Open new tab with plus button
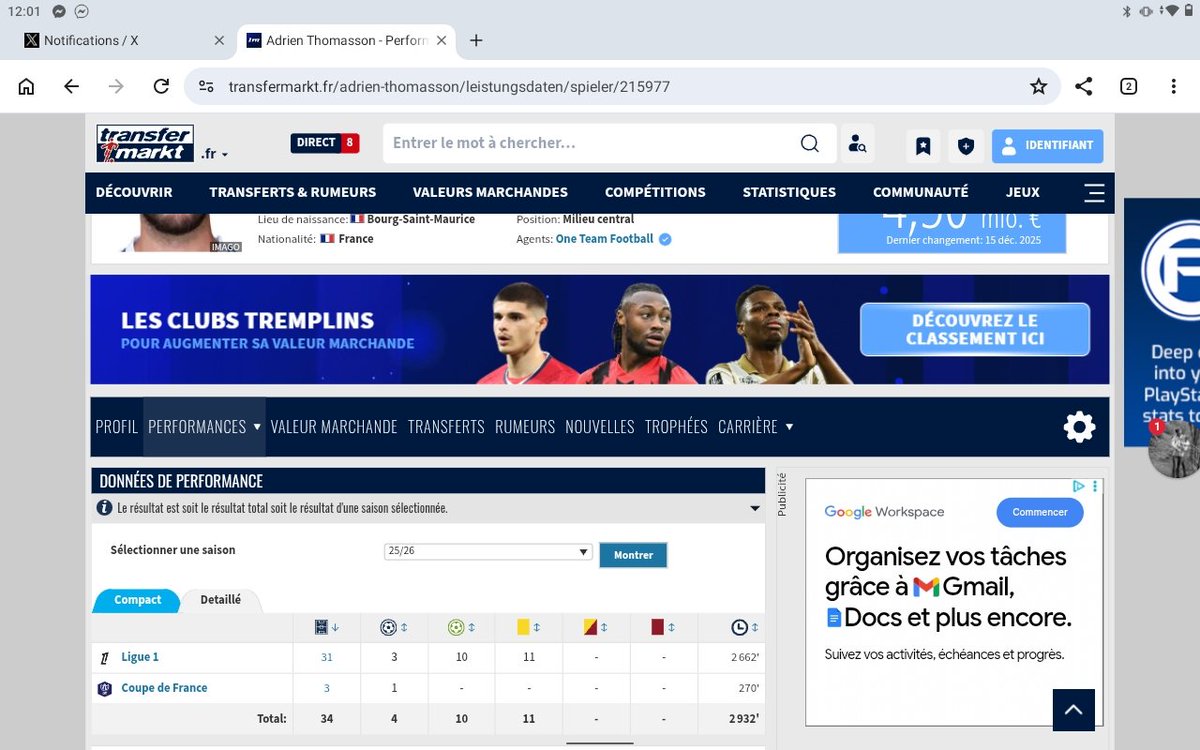This screenshot has width=1200, height=750. click(476, 40)
